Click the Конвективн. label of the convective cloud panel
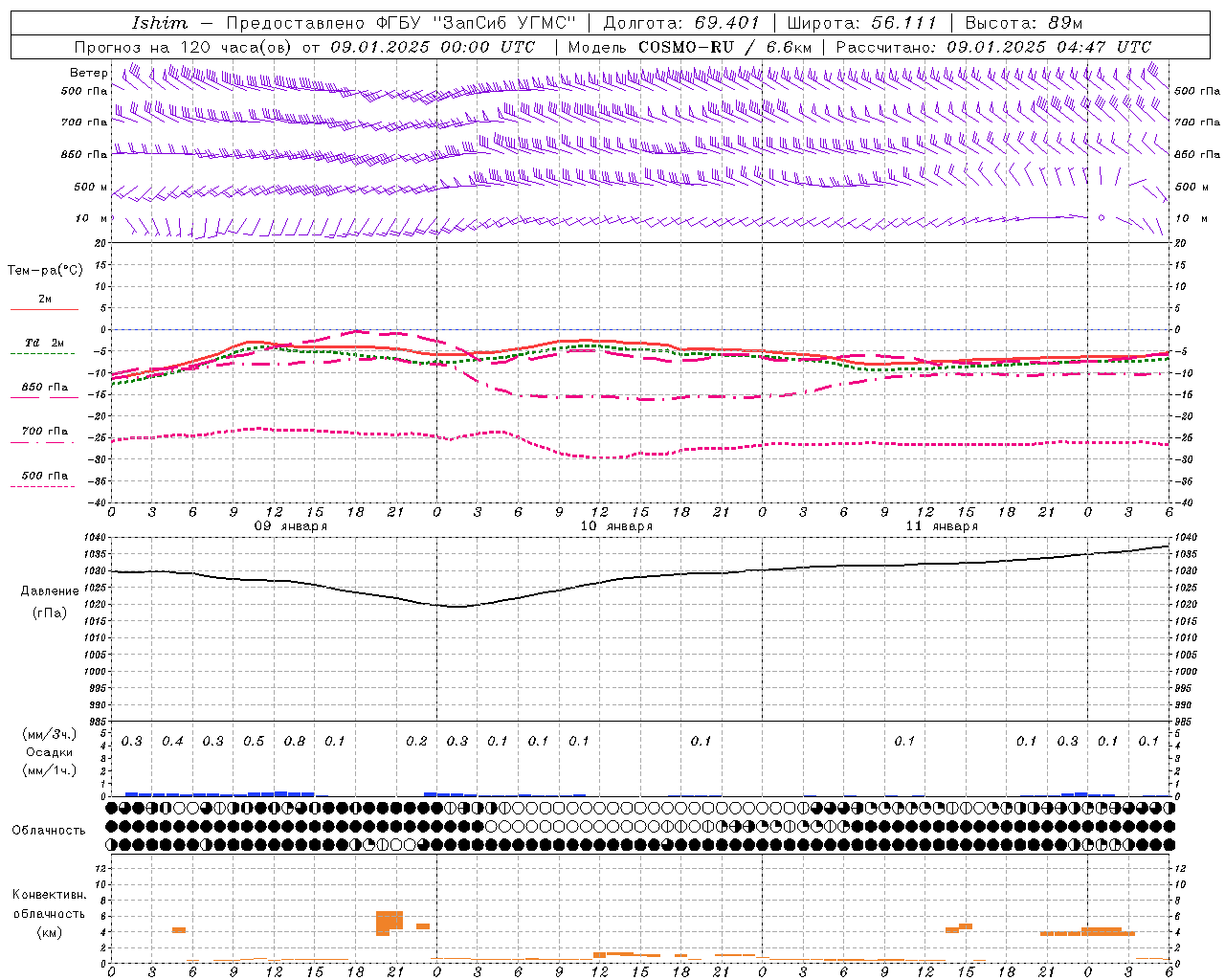The height and width of the screenshot is (980, 1225). [x=49, y=895]
